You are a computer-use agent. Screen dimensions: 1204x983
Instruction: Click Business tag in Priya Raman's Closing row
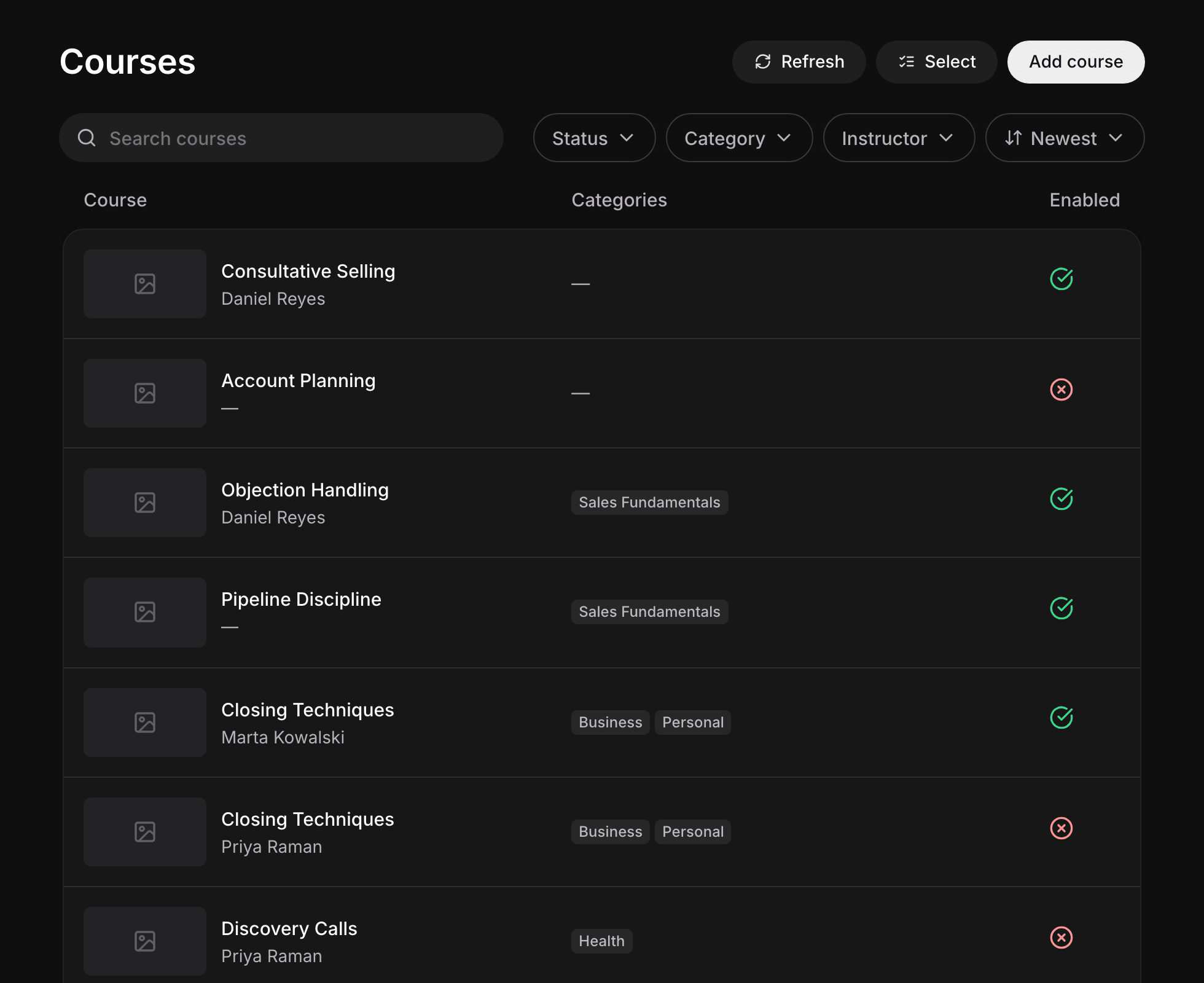point(611,832)
